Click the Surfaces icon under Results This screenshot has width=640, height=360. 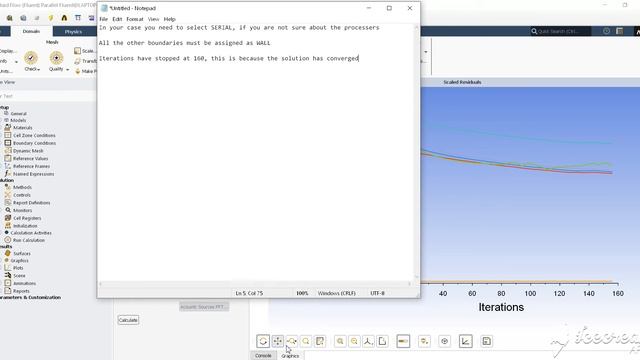7,253
